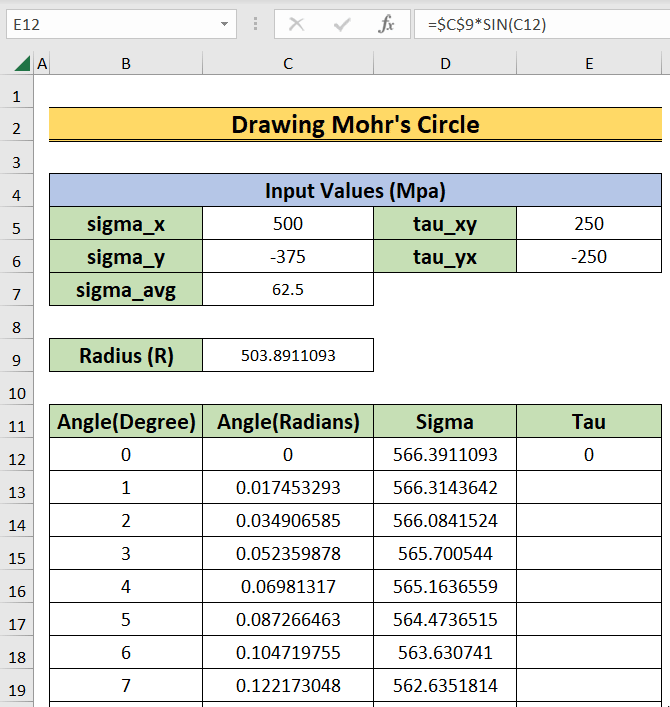Select the cell with value -250
The image size is (670, 707).
point(589,257)
